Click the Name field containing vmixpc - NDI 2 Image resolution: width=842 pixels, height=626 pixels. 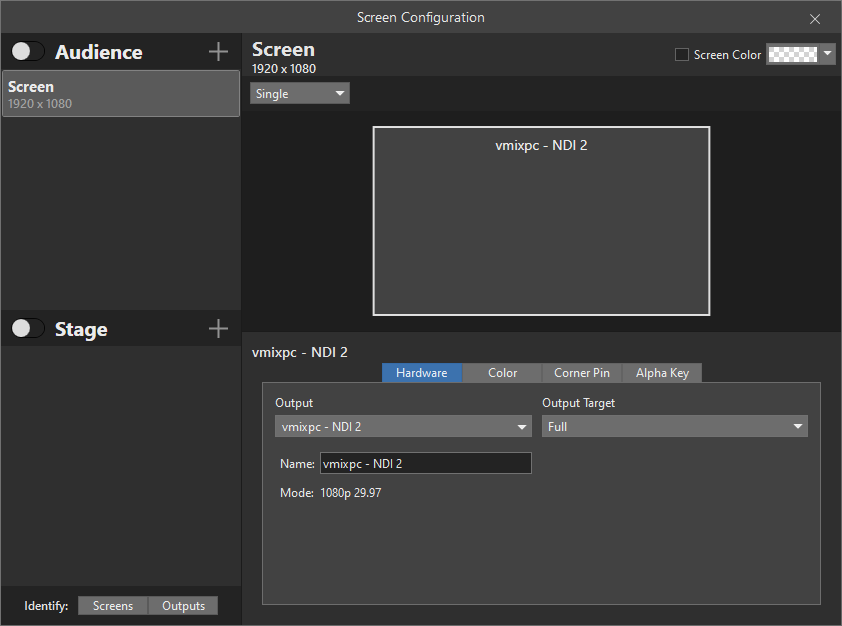tap(425, 463)
